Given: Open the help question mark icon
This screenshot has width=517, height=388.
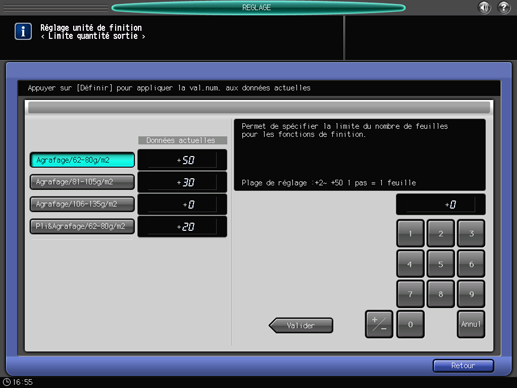Looking at the screenshot, I should (x=504, y=7).
